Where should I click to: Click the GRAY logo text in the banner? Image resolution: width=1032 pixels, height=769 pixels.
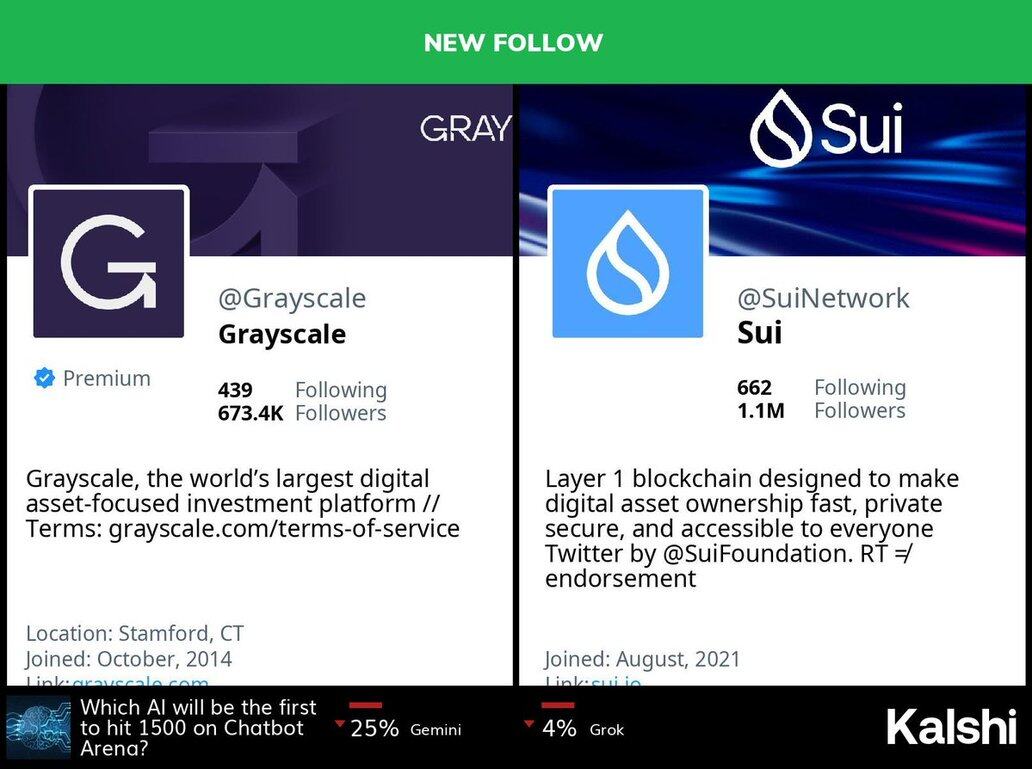coord(465,129)
